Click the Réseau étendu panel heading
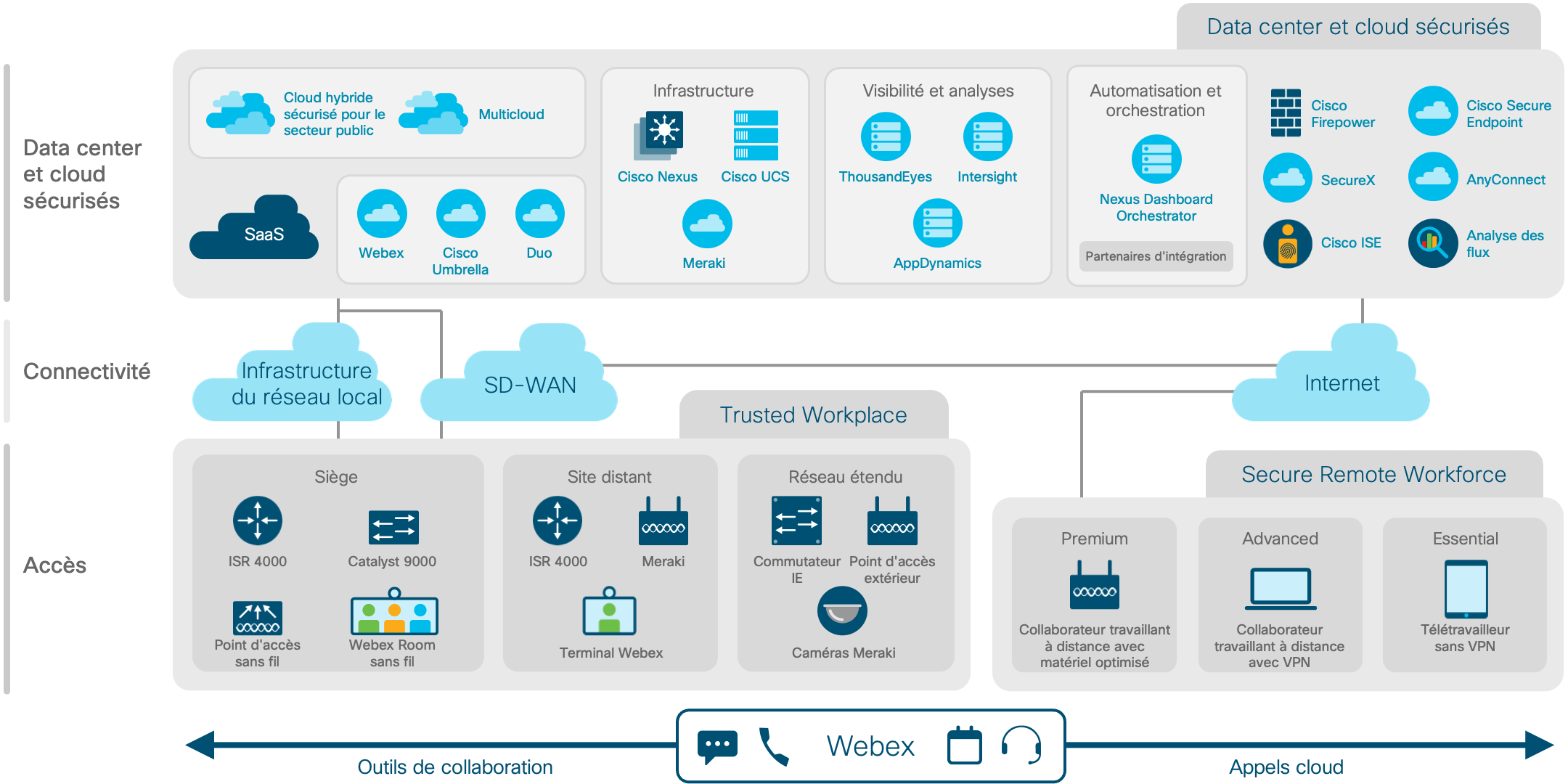The image size is (1568, 784). click(846, 477)
